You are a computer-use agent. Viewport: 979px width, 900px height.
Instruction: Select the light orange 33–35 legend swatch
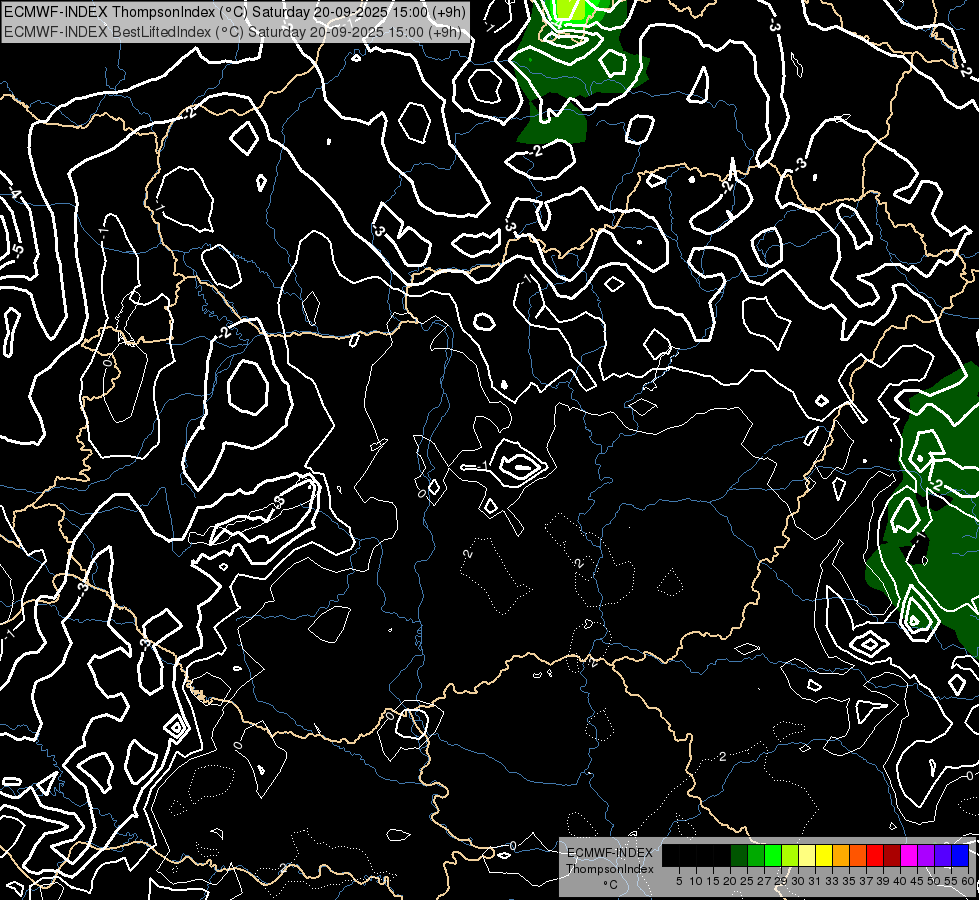(841, 855)
